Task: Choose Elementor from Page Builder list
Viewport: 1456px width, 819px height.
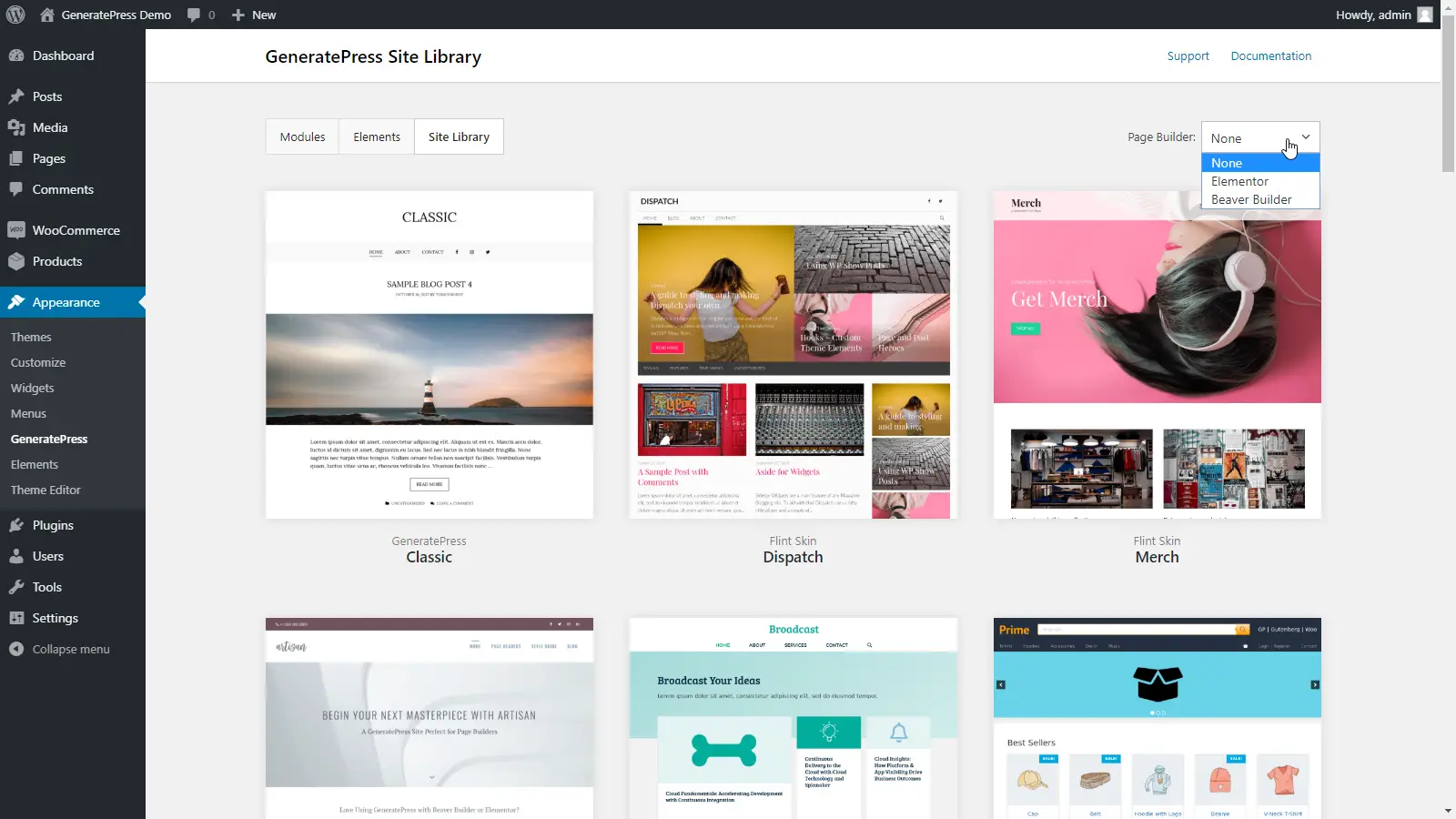Action: (x=1260, y=181)
